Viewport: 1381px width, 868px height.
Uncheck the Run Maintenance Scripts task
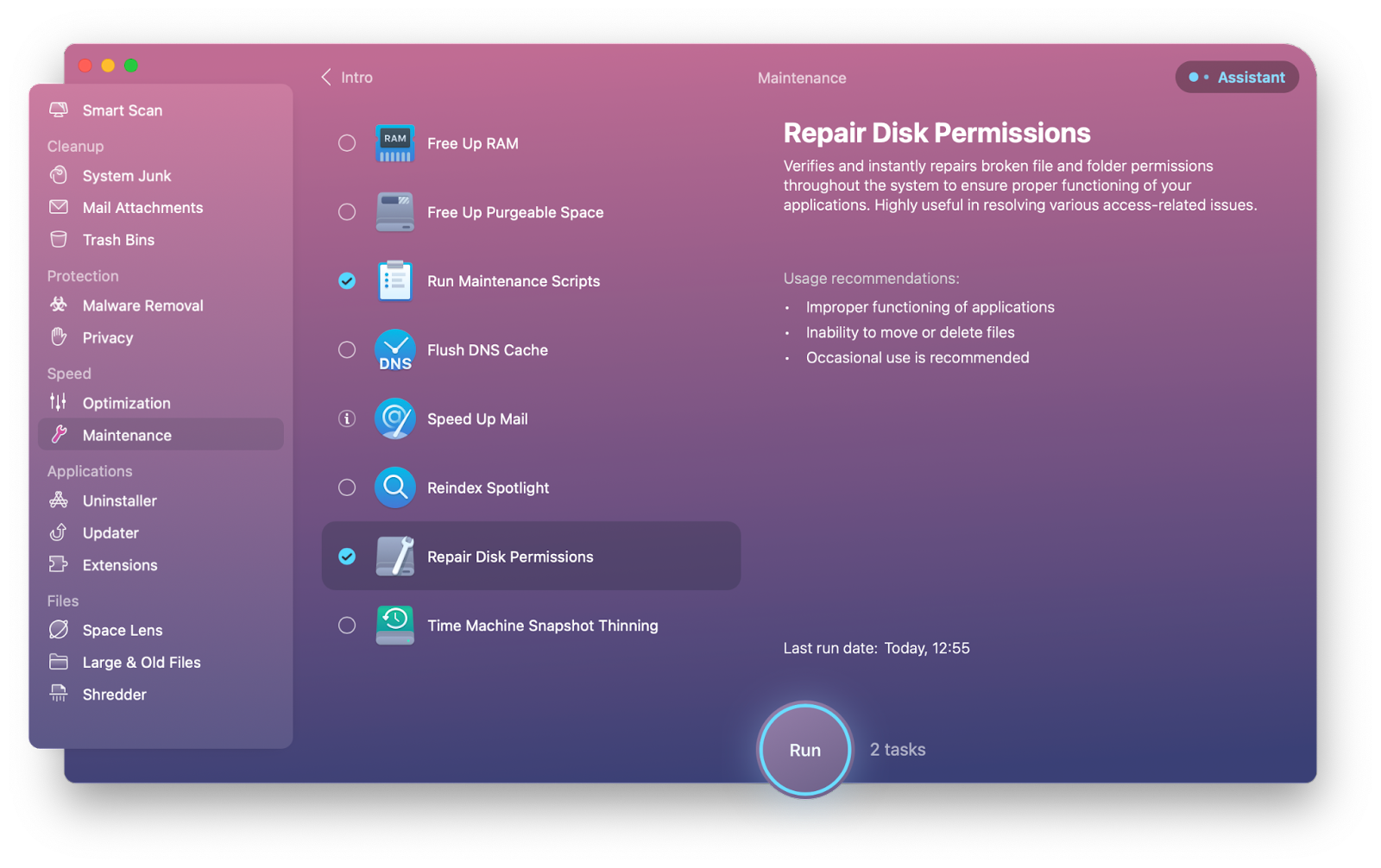[346, 280]
